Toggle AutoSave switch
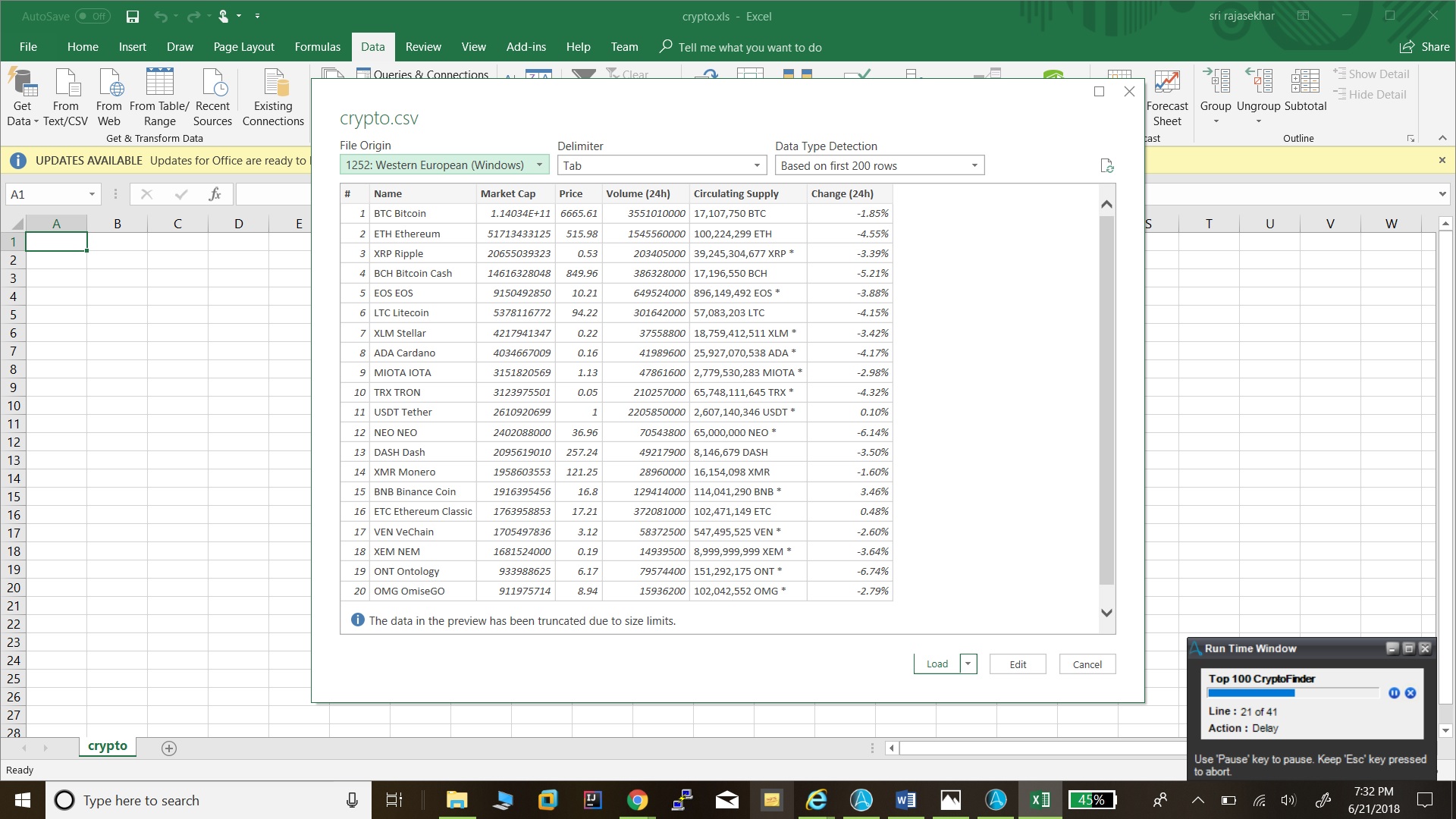Screen dimensions: 1456x819 click(93, 16)
